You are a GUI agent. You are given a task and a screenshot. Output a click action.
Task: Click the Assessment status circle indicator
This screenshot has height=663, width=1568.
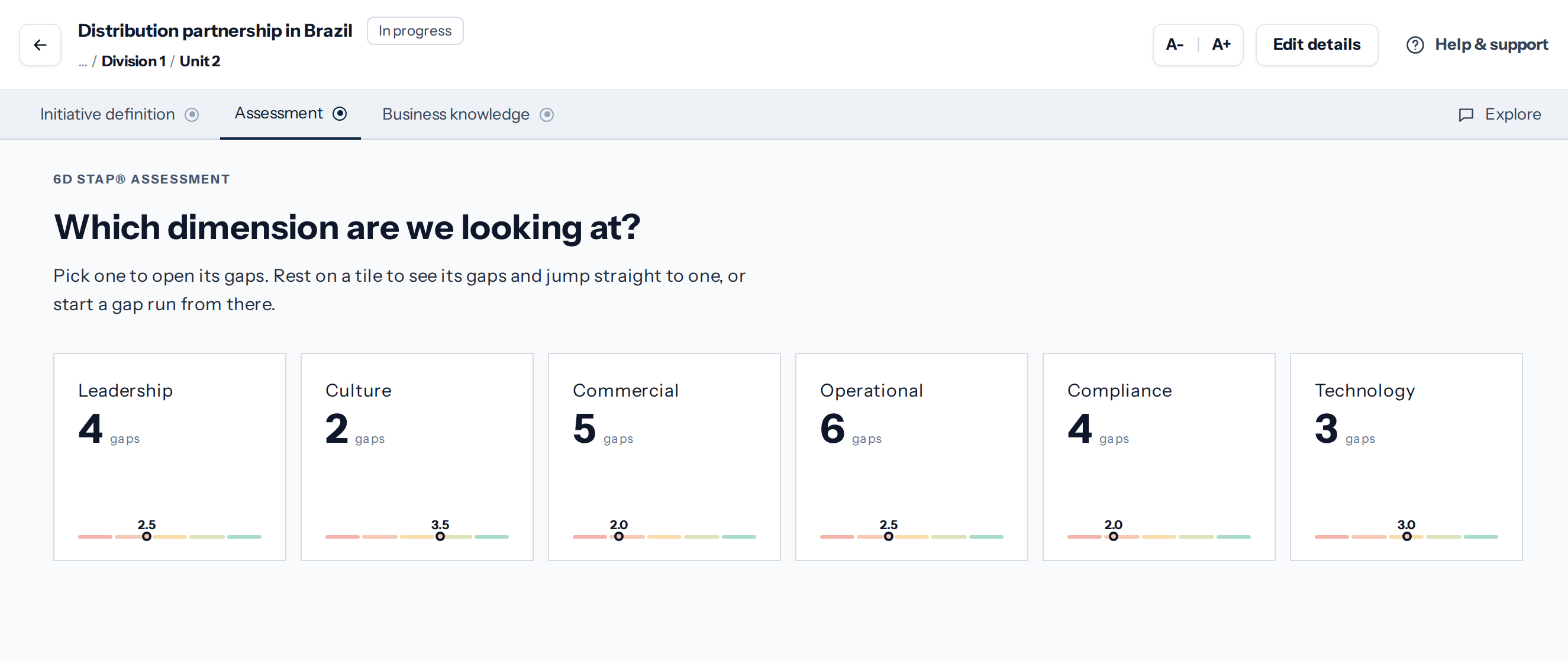point(340,114)
